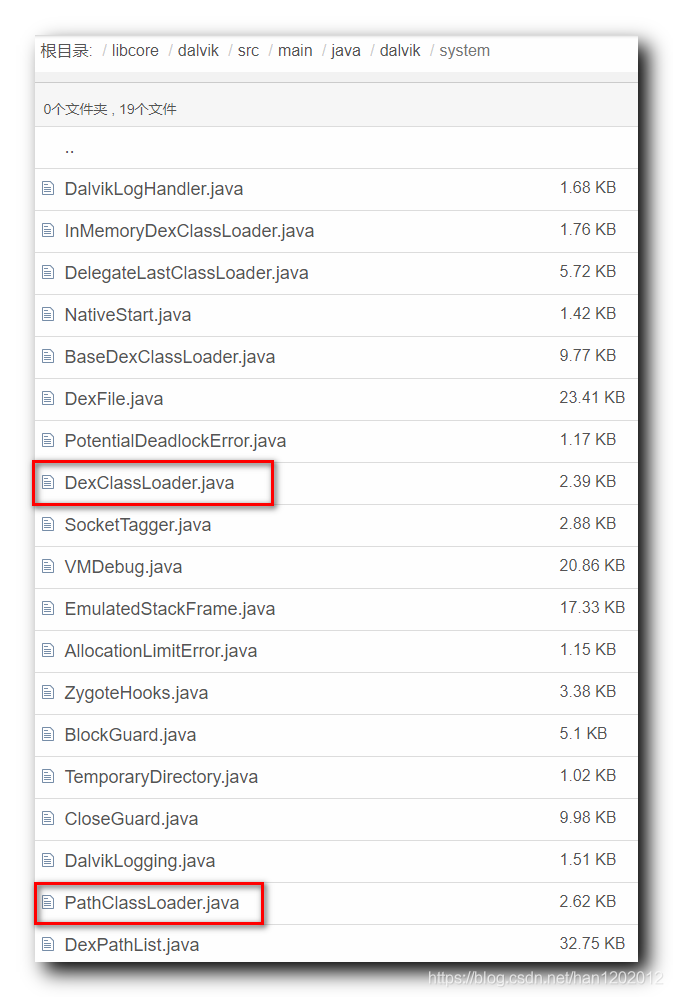The height and width of the screenshot is (997, 673).
Task: Go up via the '..' parent directory entry
Action: coord(69,150)
